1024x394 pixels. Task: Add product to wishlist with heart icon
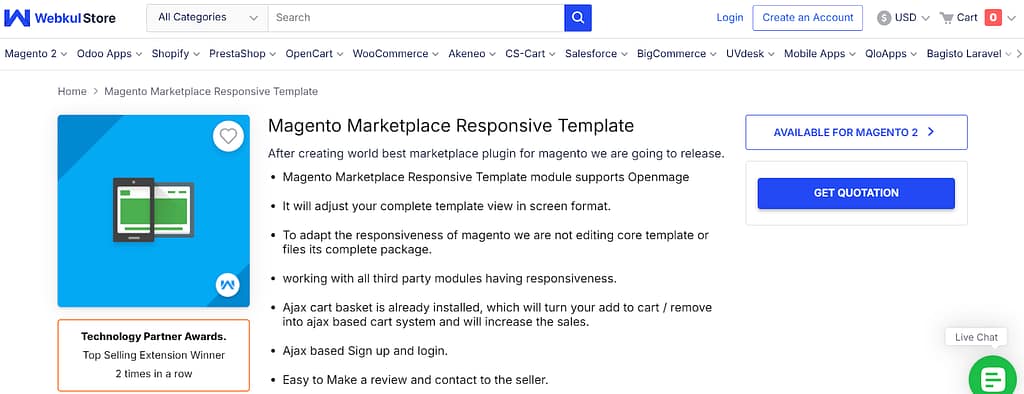228,136
